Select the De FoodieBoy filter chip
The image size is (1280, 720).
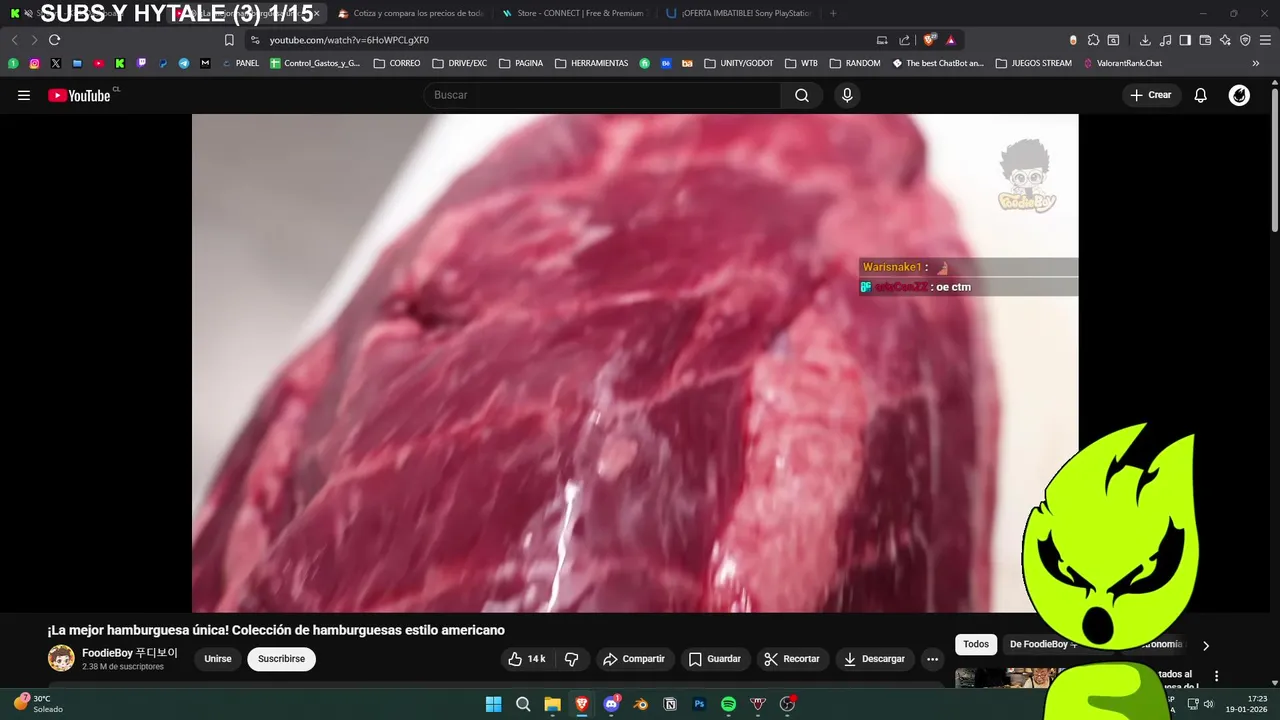tap(1040, 644)
